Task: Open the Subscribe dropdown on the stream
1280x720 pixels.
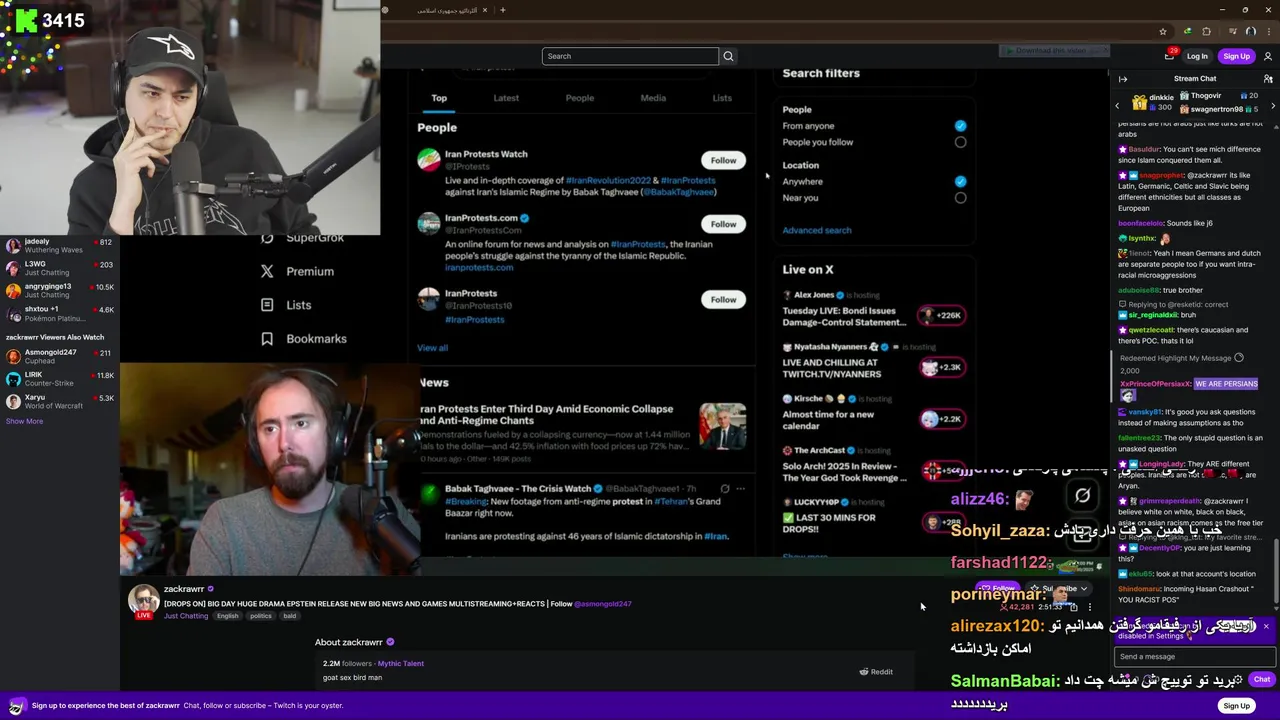Action: click(x=1060, y=589)
